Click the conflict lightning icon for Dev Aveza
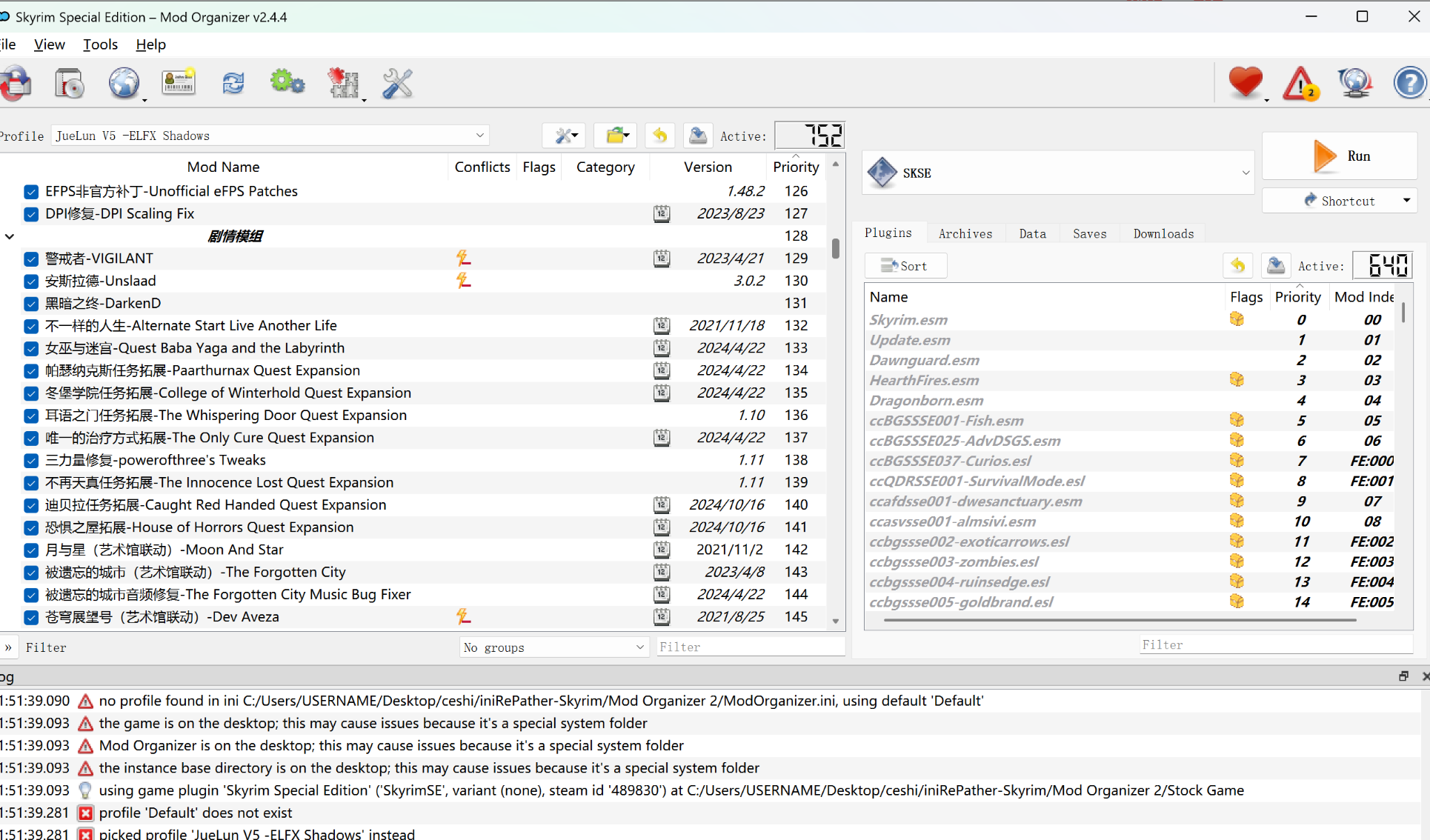 464,616
